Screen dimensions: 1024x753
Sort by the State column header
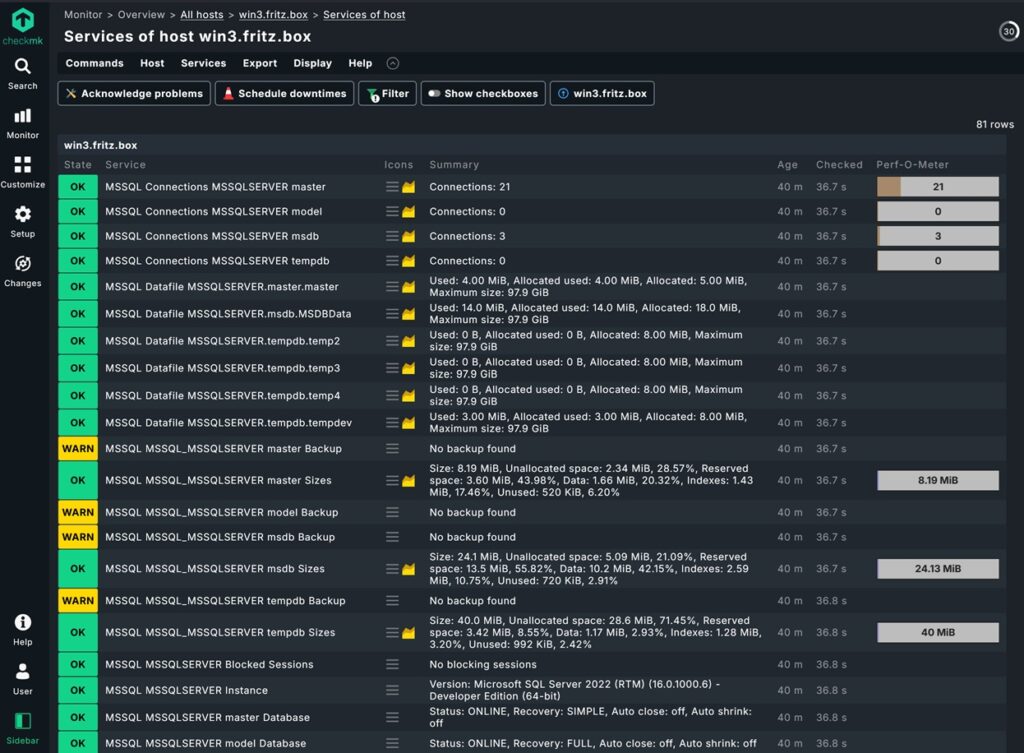coord(78,165)
